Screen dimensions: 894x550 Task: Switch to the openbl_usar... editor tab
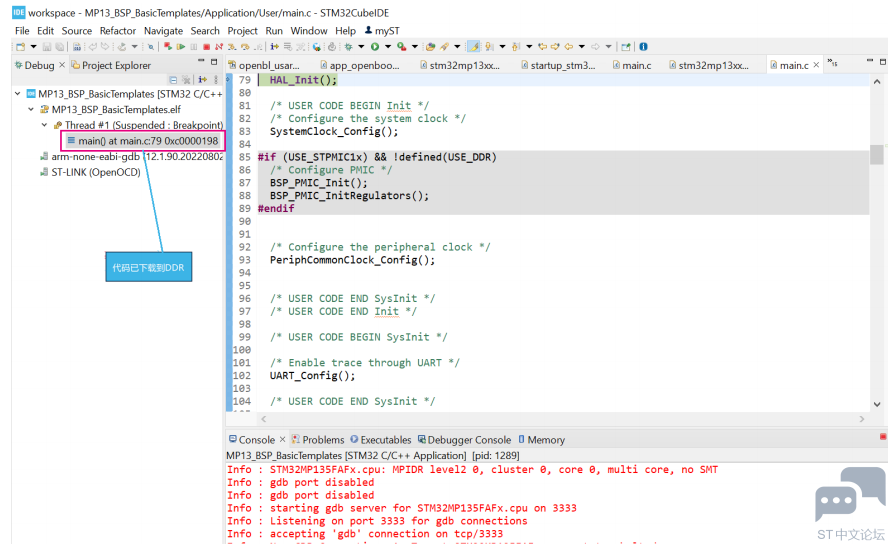click(x=264, y=66)
